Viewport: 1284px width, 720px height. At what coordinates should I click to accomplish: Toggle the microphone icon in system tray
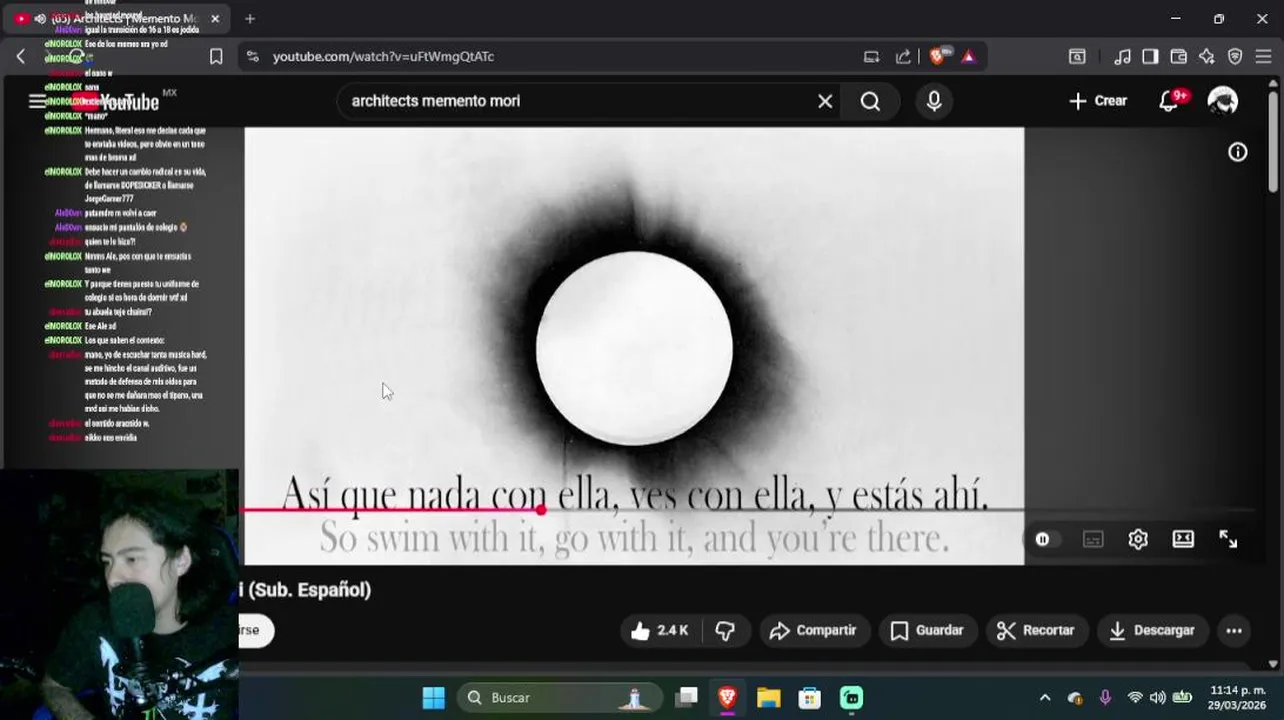click(x=1105, y=697)
